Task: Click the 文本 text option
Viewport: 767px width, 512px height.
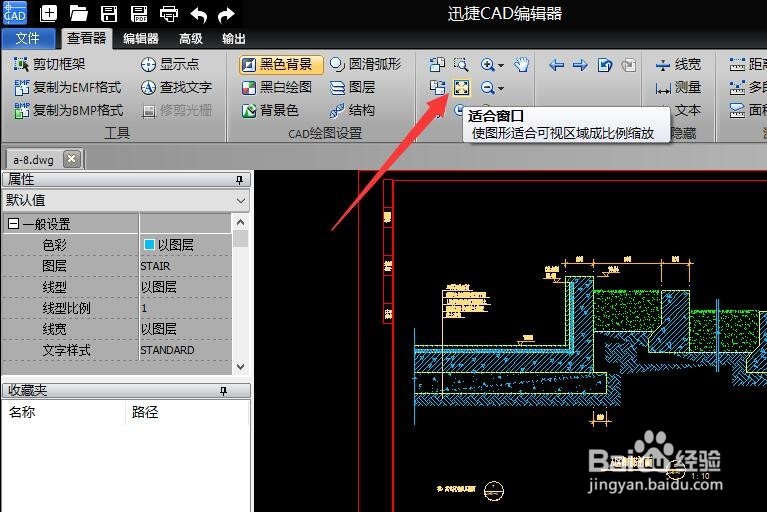Action: (688, 111)
